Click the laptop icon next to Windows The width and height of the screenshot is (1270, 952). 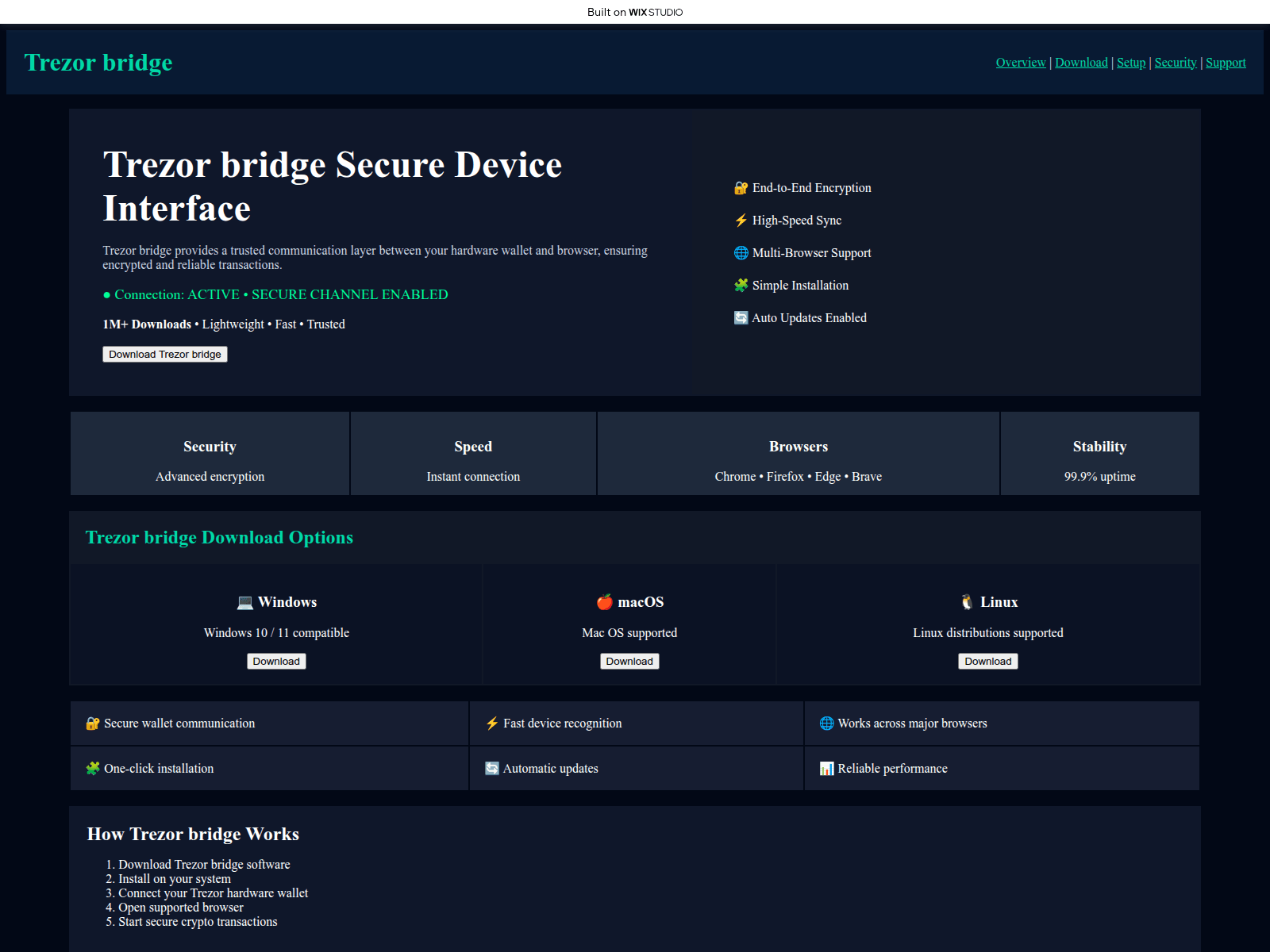(245, 602)
